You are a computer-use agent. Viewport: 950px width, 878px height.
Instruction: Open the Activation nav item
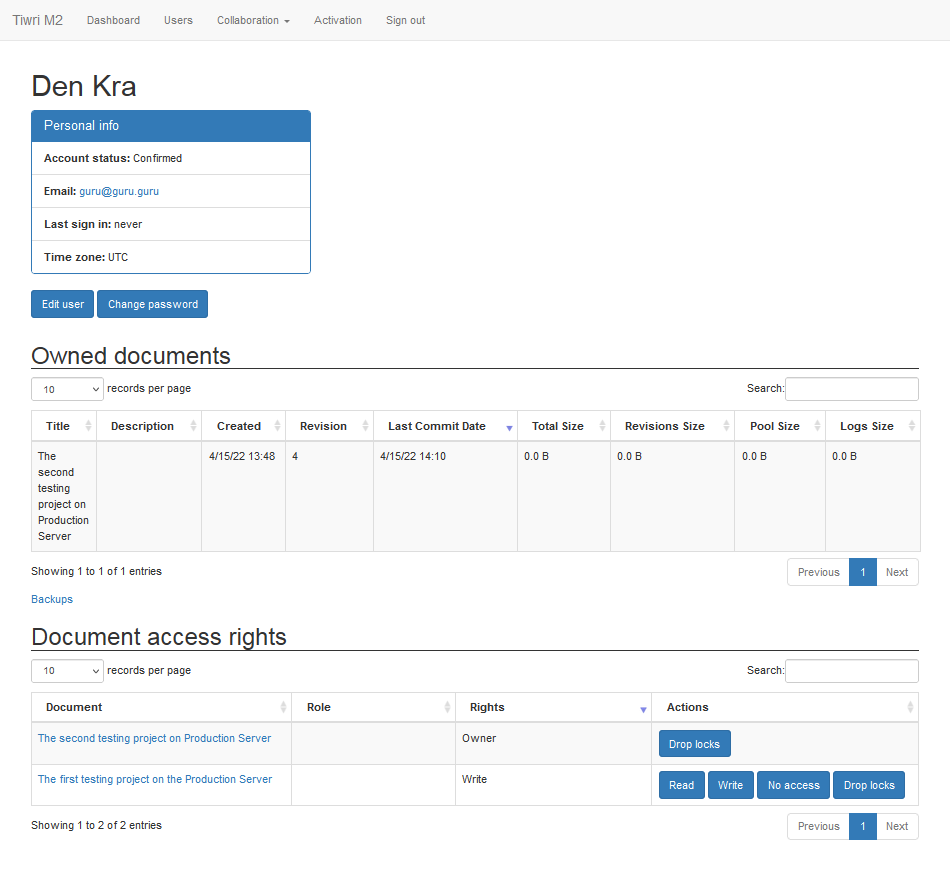tap(337, 20)
